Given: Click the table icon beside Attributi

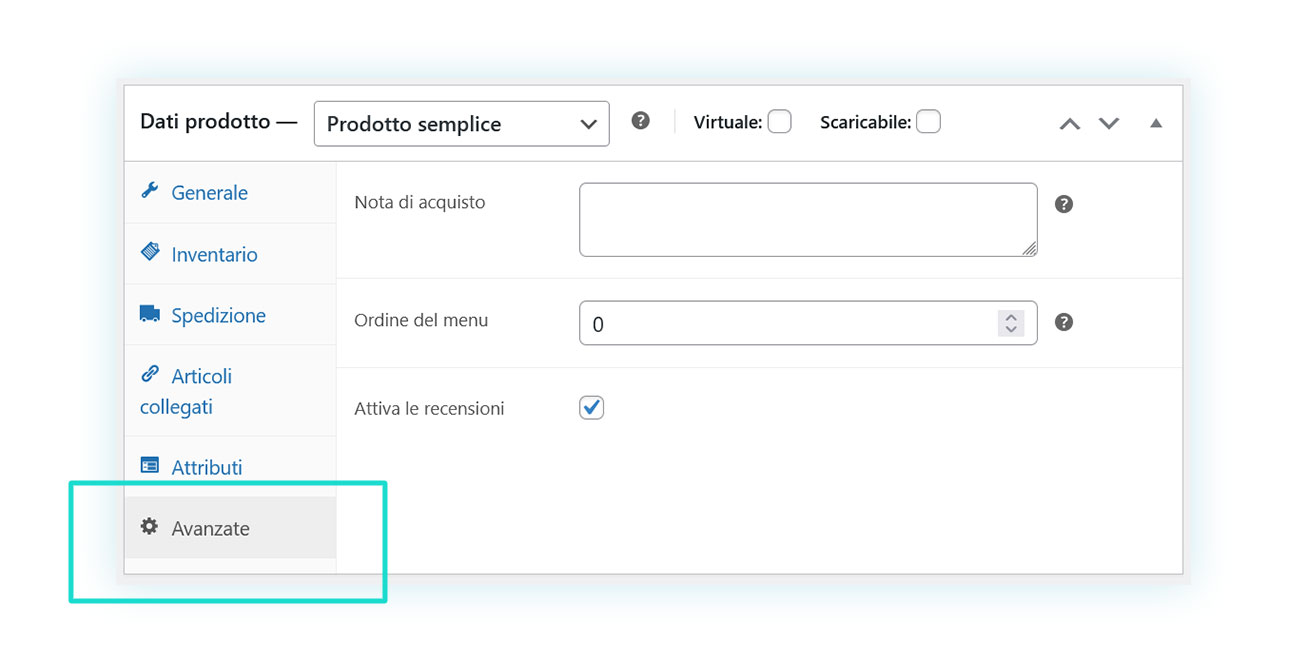Looking at the screenshot, I should pyautogui.click(x=150, y=465).
